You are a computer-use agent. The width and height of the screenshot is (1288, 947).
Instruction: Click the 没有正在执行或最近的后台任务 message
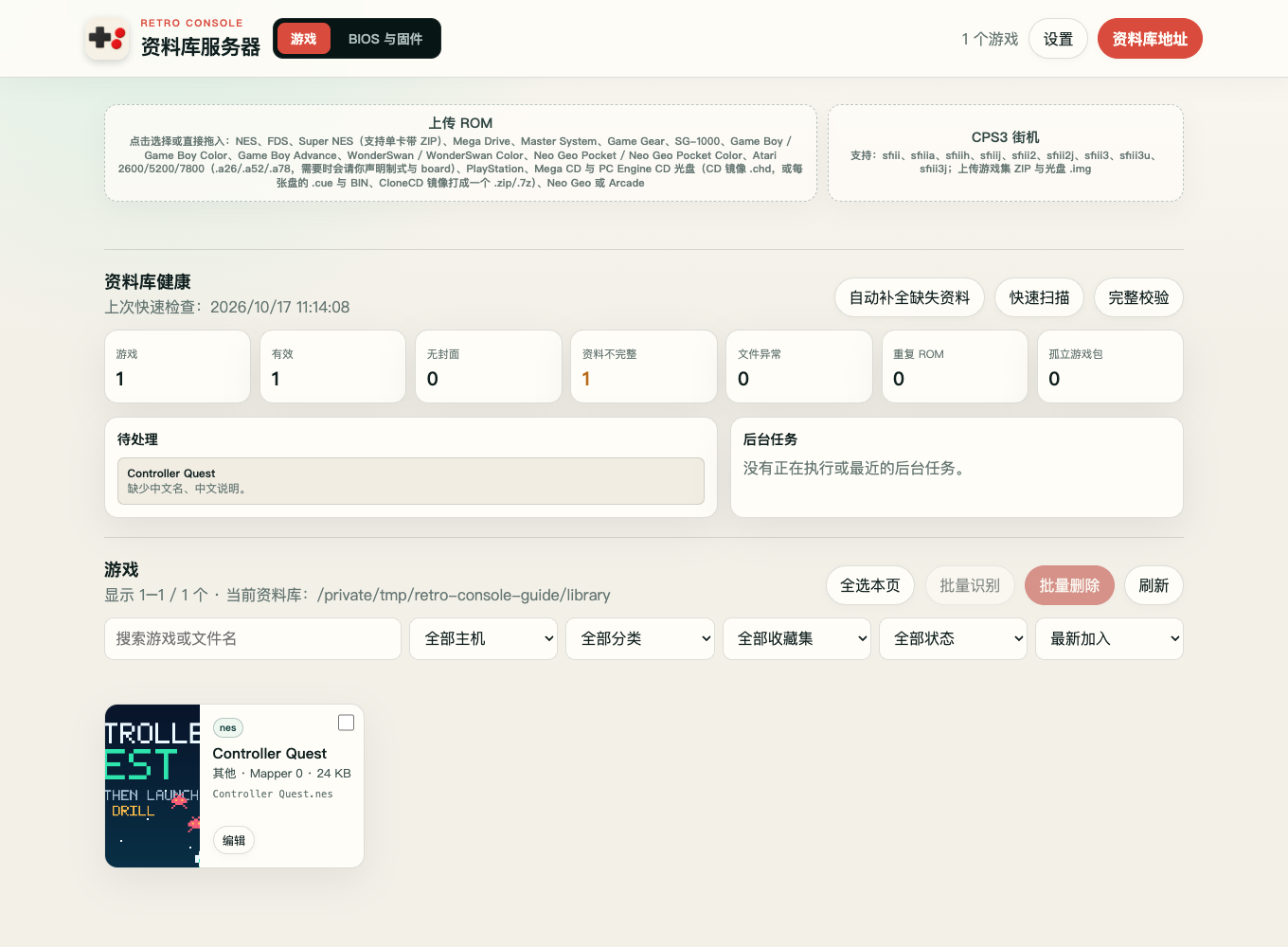pos(854,468)
